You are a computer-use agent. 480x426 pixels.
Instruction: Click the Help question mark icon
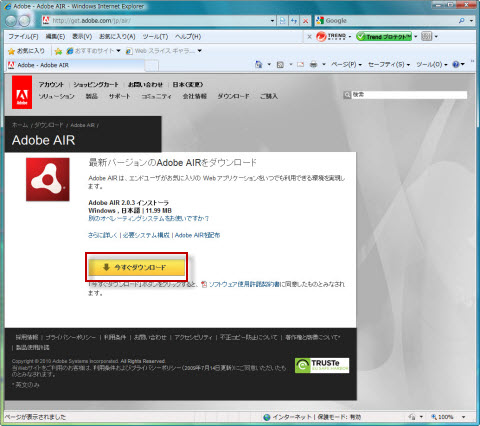pos(456,65)
